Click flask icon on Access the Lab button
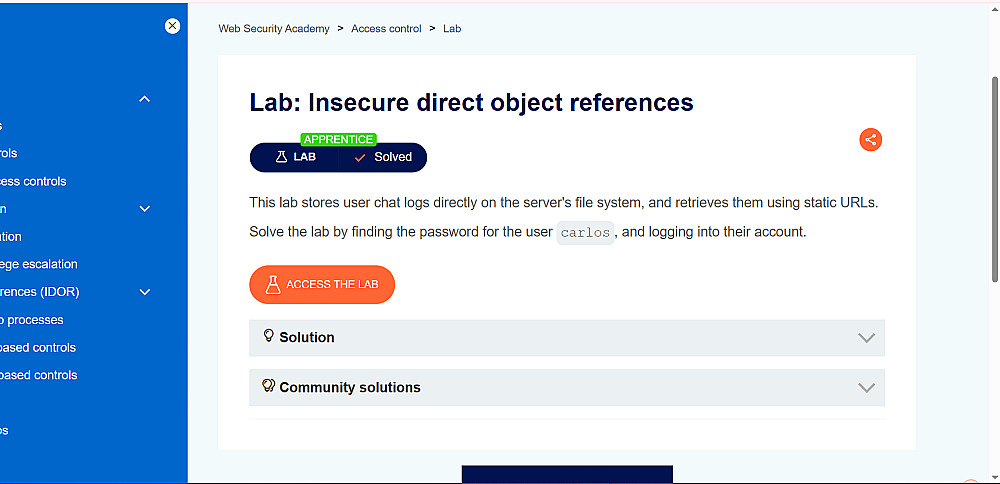Viewport: 1000px width, 484px height. tap(273, 284)
